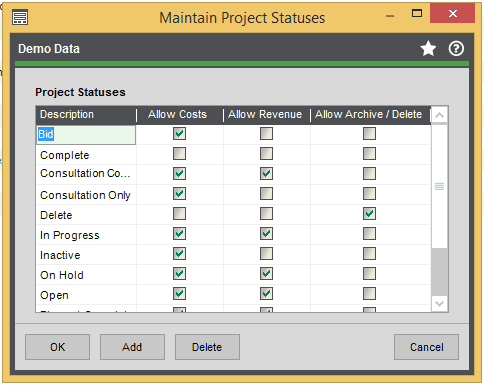
Task: Uncheck Allow Archive / Delete for Delete status
Action: [369, 214]
